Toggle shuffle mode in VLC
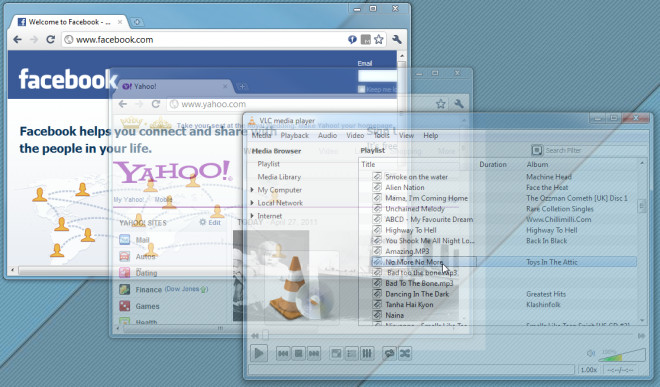Screen dimensions: 660x387 pos(405,353)
